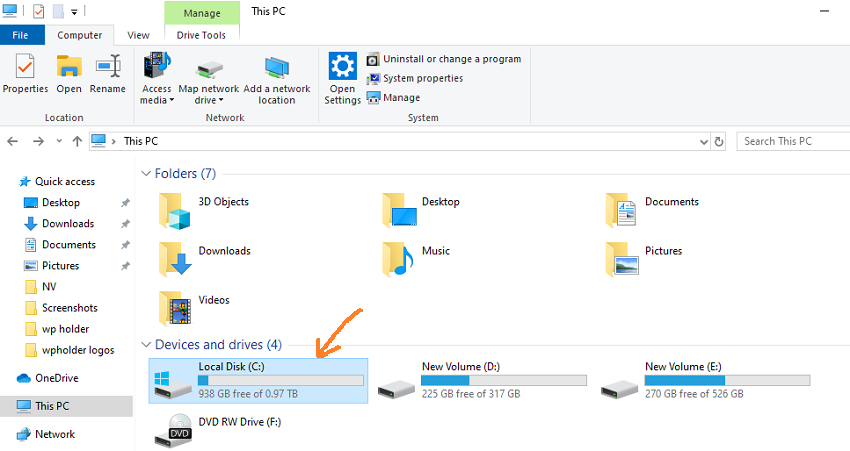Click the pin icon beside Downloads
850x451 pixels.
coord(125,224)
